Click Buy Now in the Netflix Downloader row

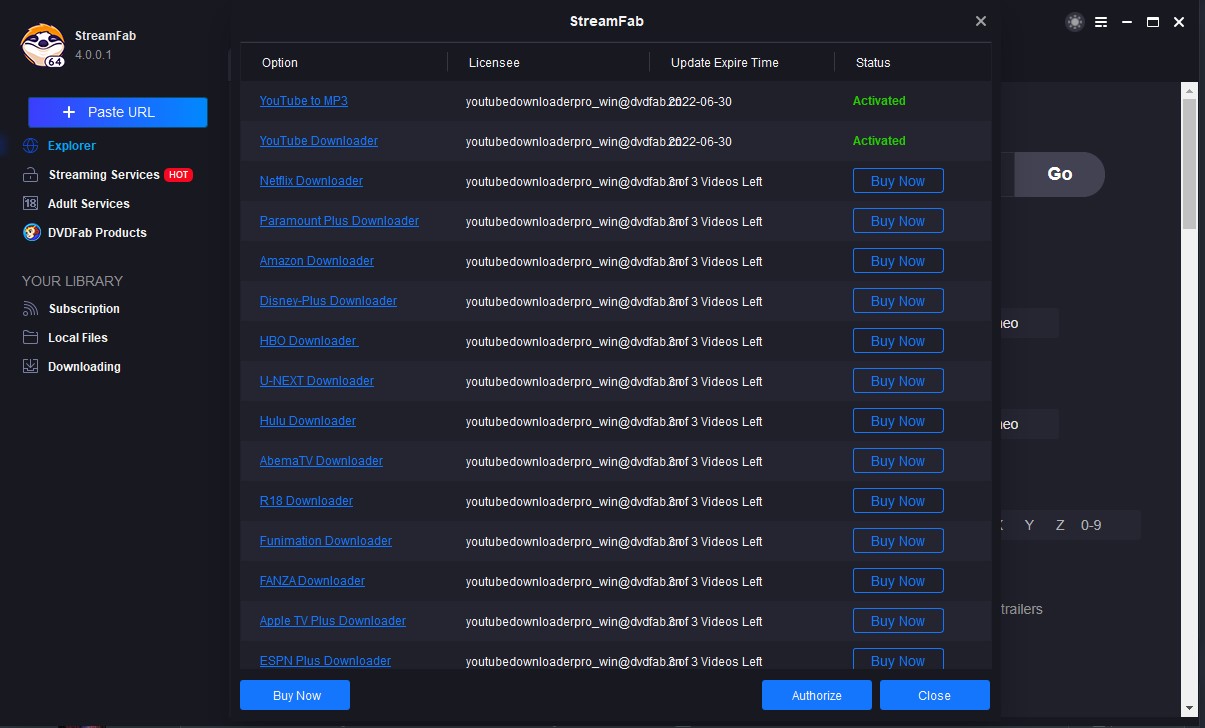898,181
